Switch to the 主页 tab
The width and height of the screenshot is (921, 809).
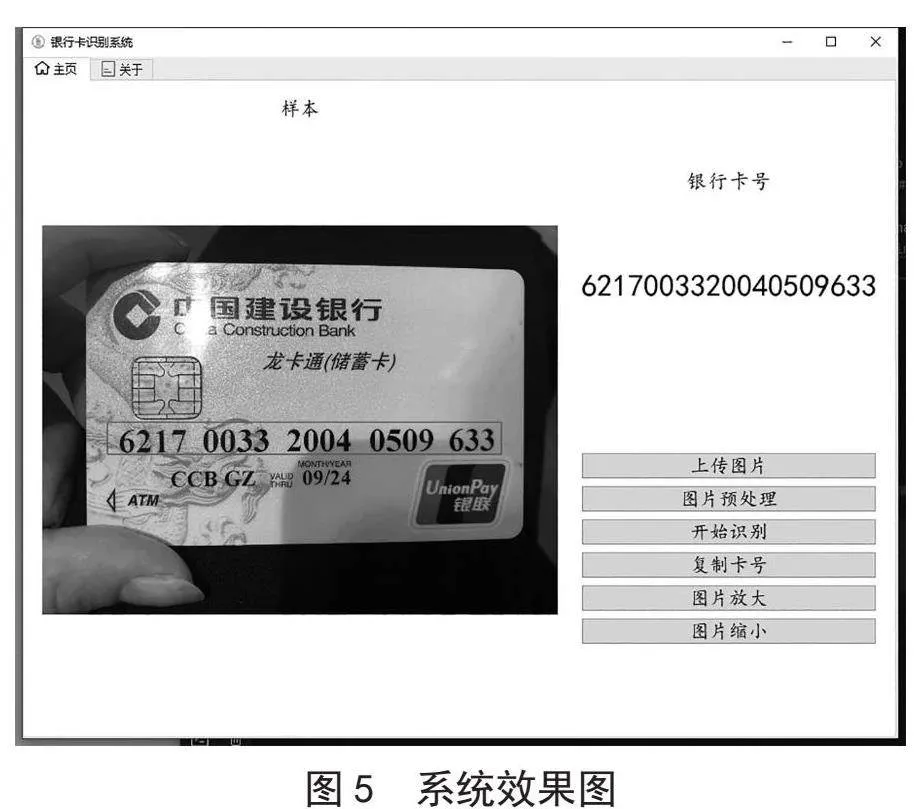pyautogui.click(x=56, y=69)
